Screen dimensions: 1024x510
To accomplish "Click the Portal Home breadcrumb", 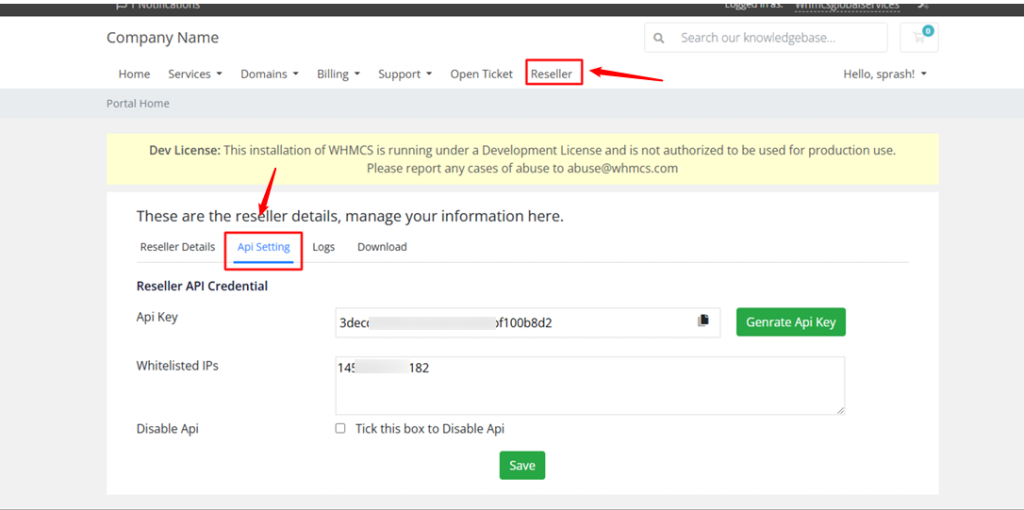I will coord(138,103).
